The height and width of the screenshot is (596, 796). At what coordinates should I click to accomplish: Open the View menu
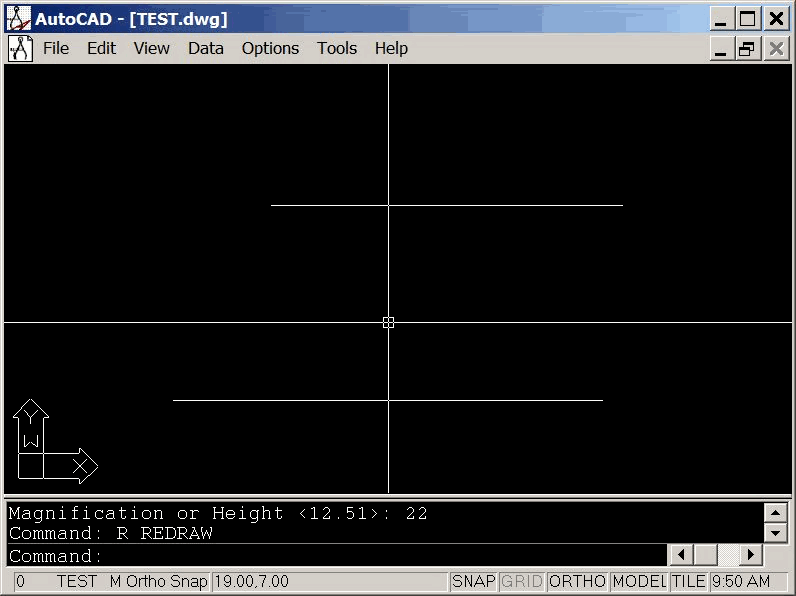point(151,48)
